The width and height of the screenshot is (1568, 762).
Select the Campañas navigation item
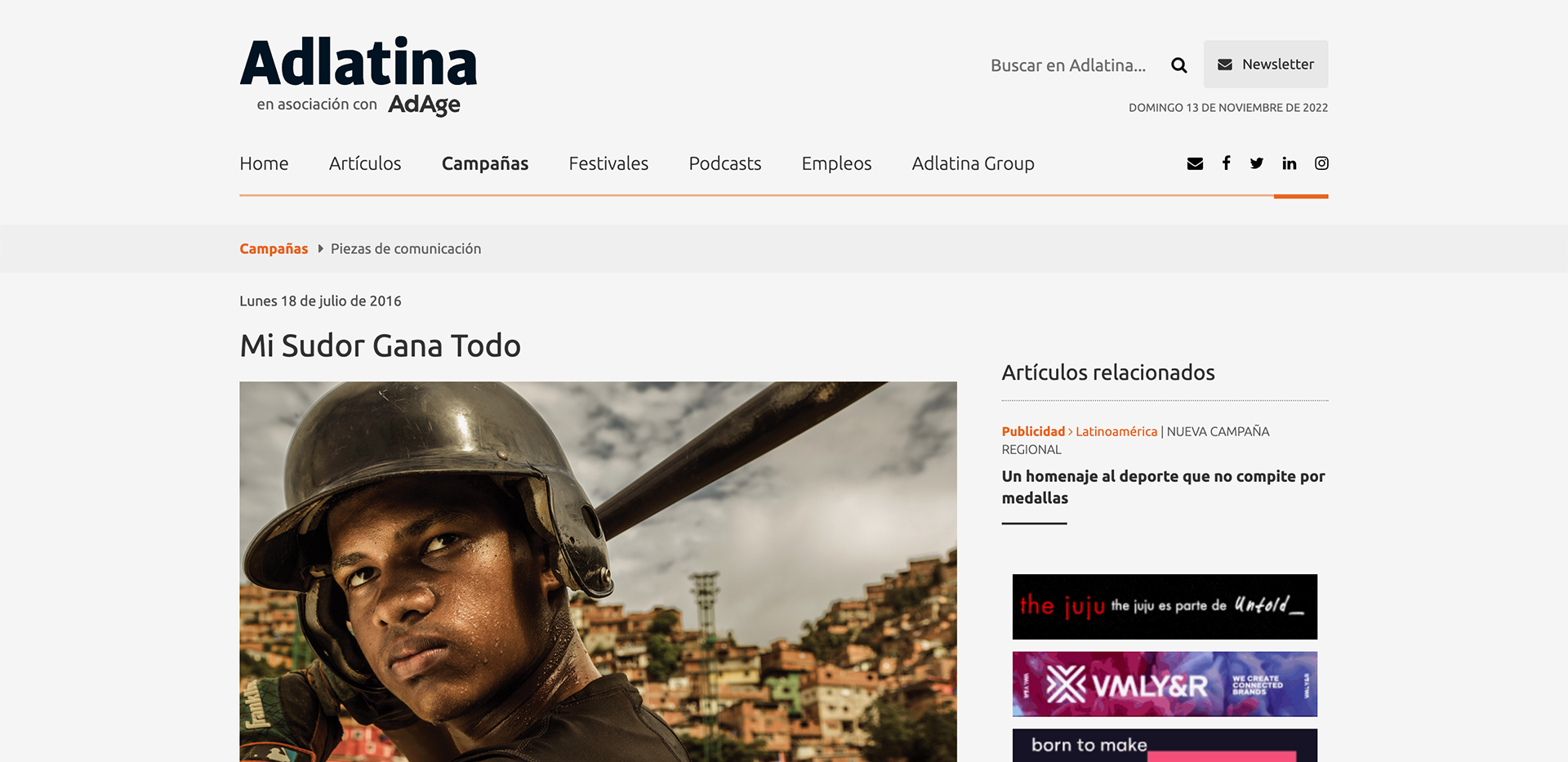[485, 163]
